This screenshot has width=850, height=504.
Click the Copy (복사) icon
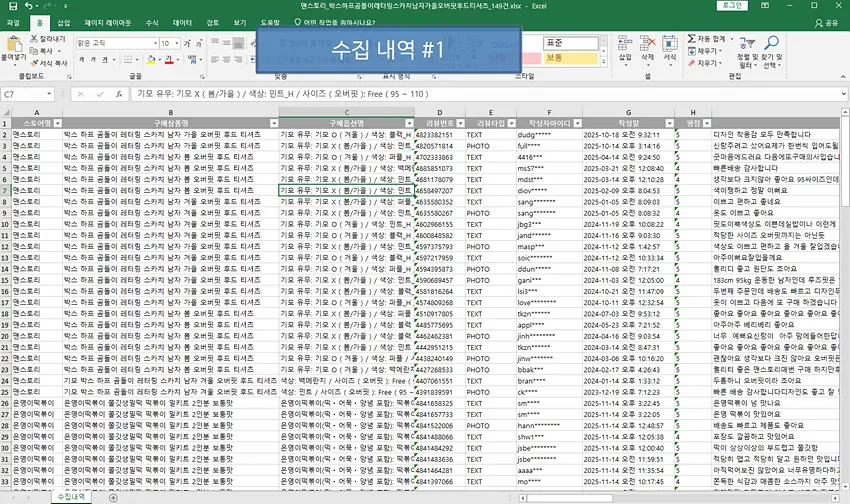pos(34,51)
